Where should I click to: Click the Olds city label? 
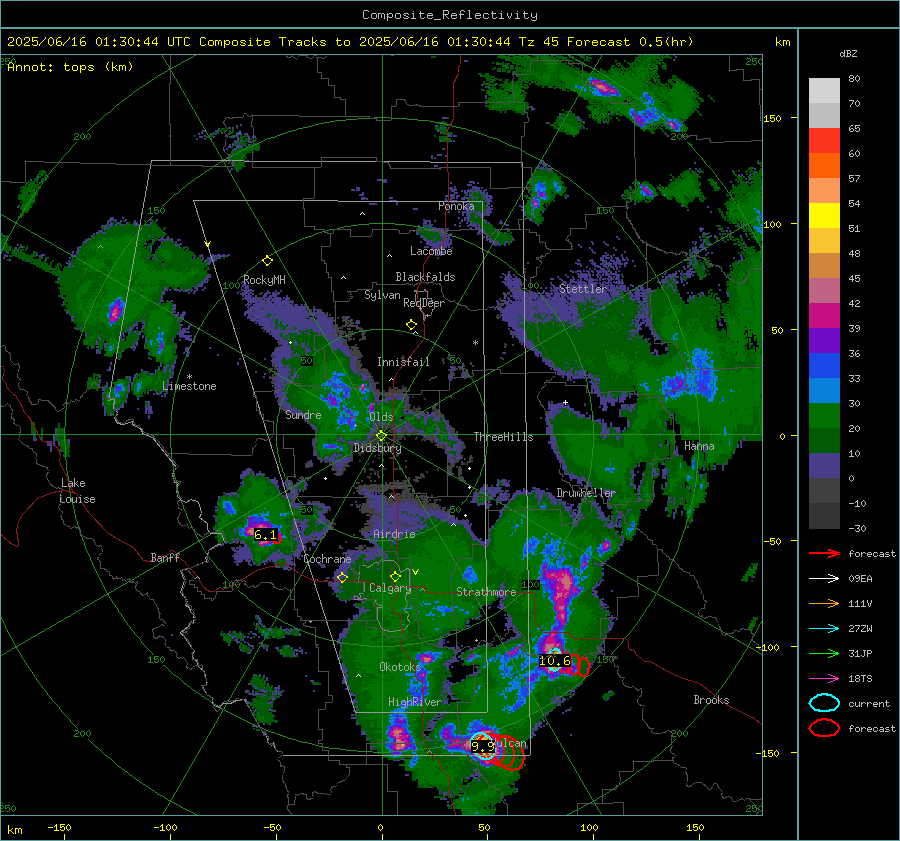tap(381, 417)
